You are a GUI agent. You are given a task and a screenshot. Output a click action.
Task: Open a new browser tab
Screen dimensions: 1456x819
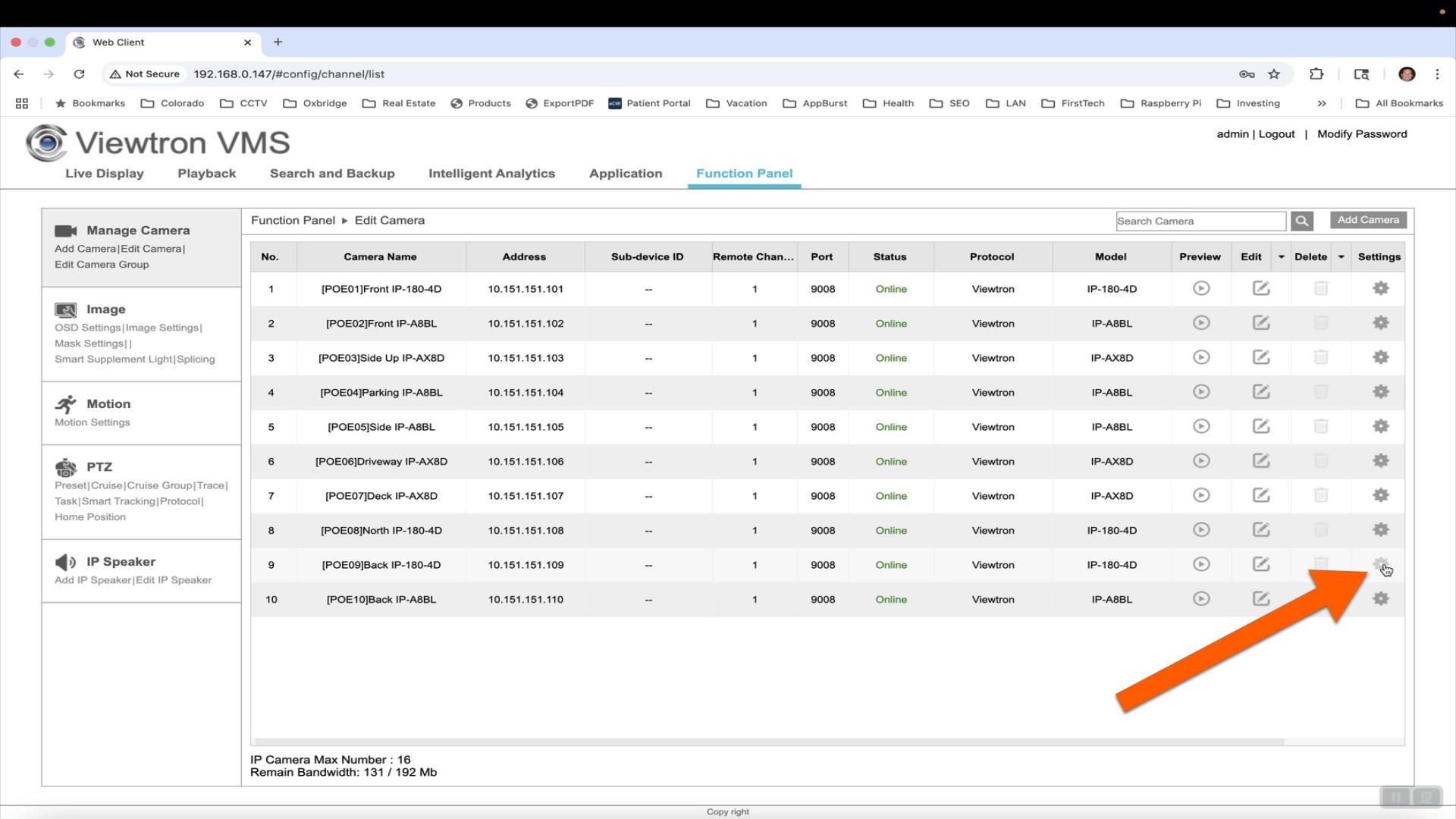pyautogui.click(x=278, y=42)
